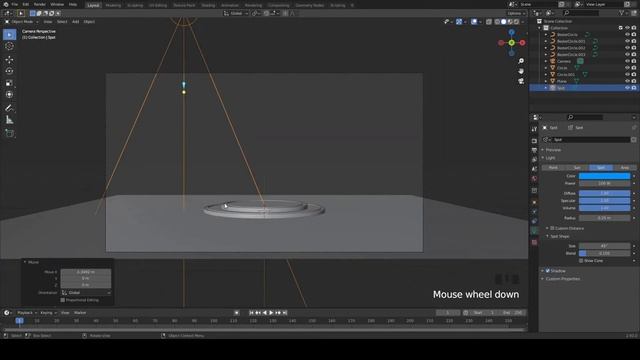Open the Playback dropdown in timeline
This screenshot has width=640, height=360.
pos(27,313)
